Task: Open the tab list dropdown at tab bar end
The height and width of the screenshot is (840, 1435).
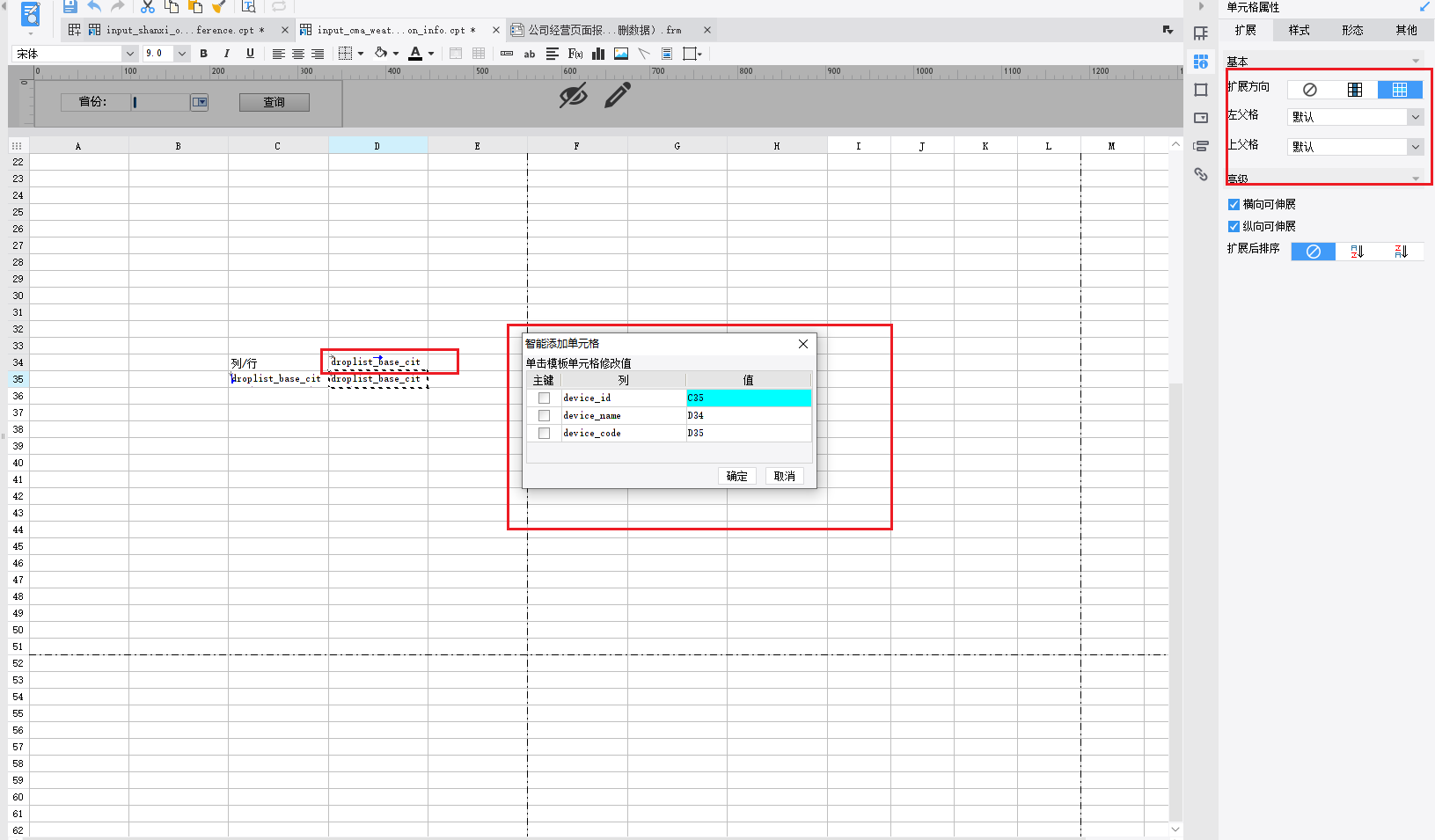Action: [1168, 30]
